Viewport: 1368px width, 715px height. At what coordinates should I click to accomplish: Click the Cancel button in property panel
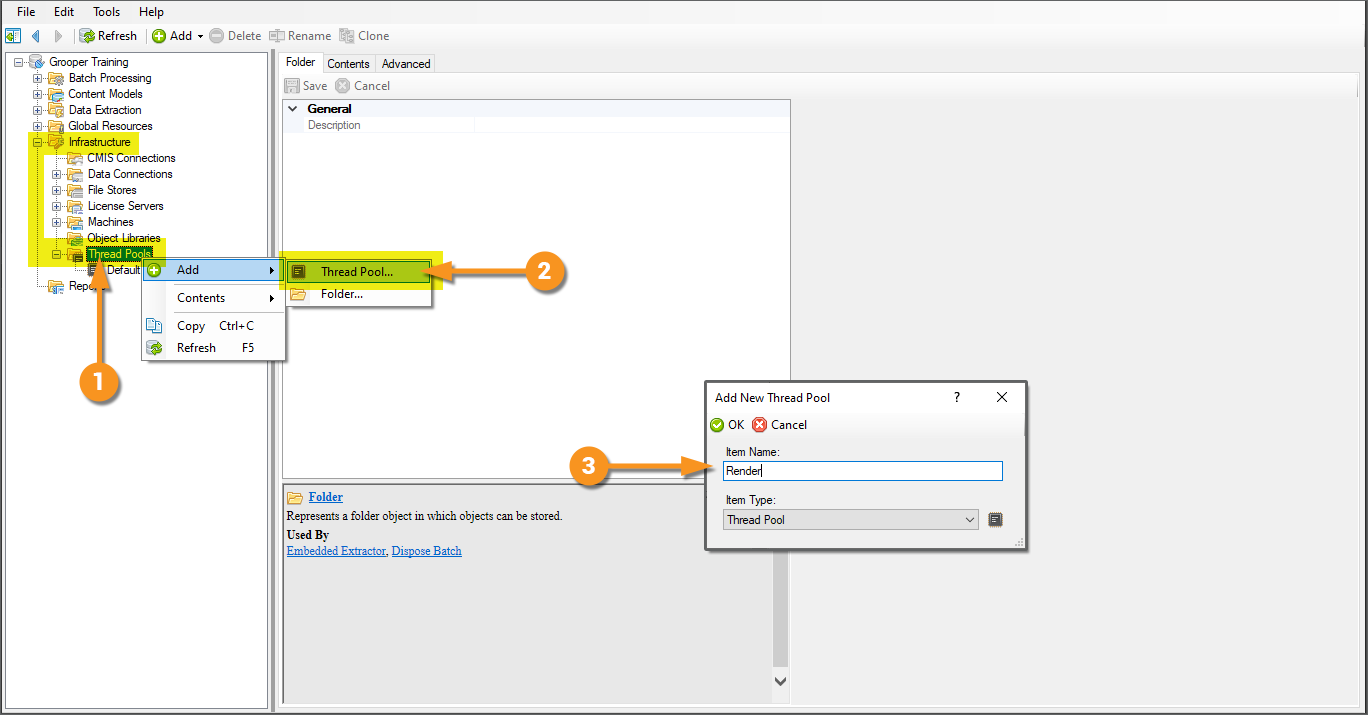click(363, 86)
